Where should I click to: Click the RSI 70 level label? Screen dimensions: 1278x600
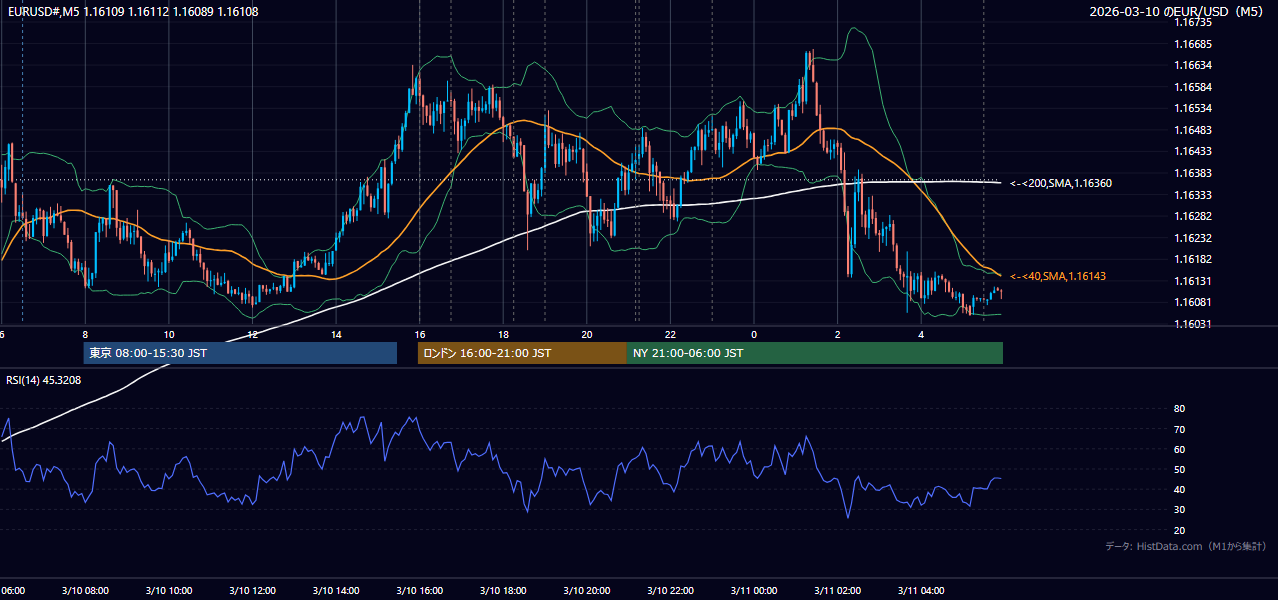coord(1179,429)
